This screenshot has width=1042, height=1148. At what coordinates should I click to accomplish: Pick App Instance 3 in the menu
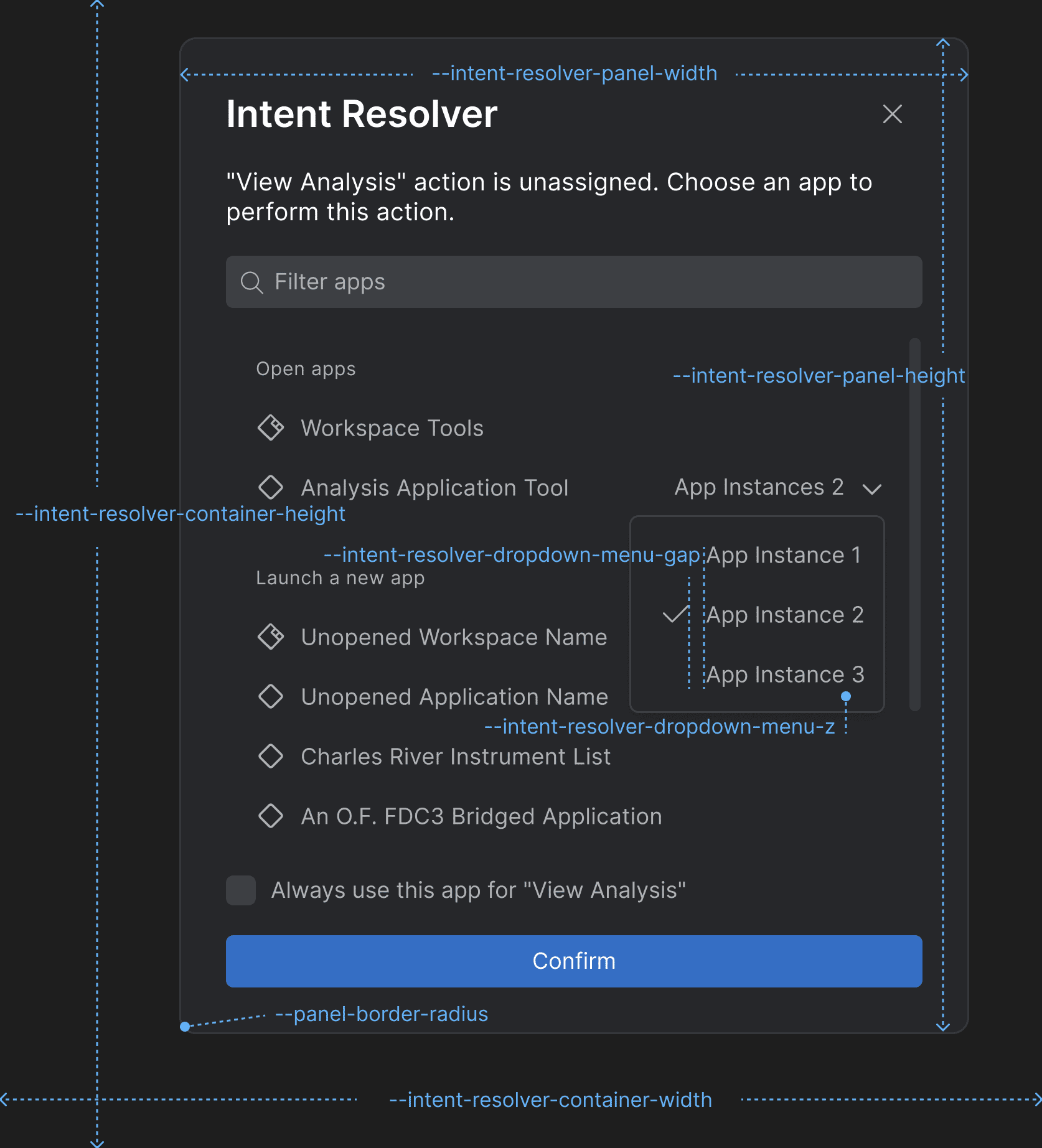click(x=784, y=674)
